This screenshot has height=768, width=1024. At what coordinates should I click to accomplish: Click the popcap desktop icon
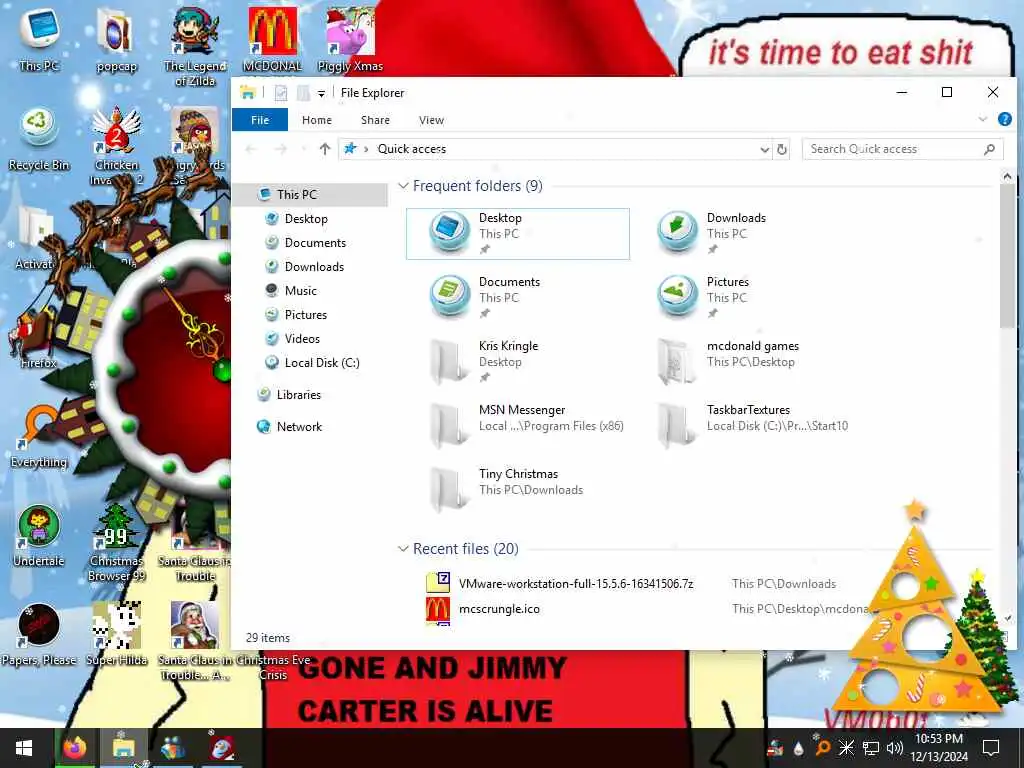coord(116,40)
